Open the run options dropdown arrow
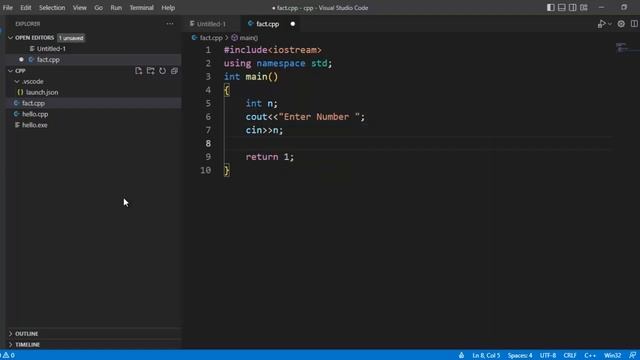This screenshot has width=640, height=360. click(x=610, y=24)
